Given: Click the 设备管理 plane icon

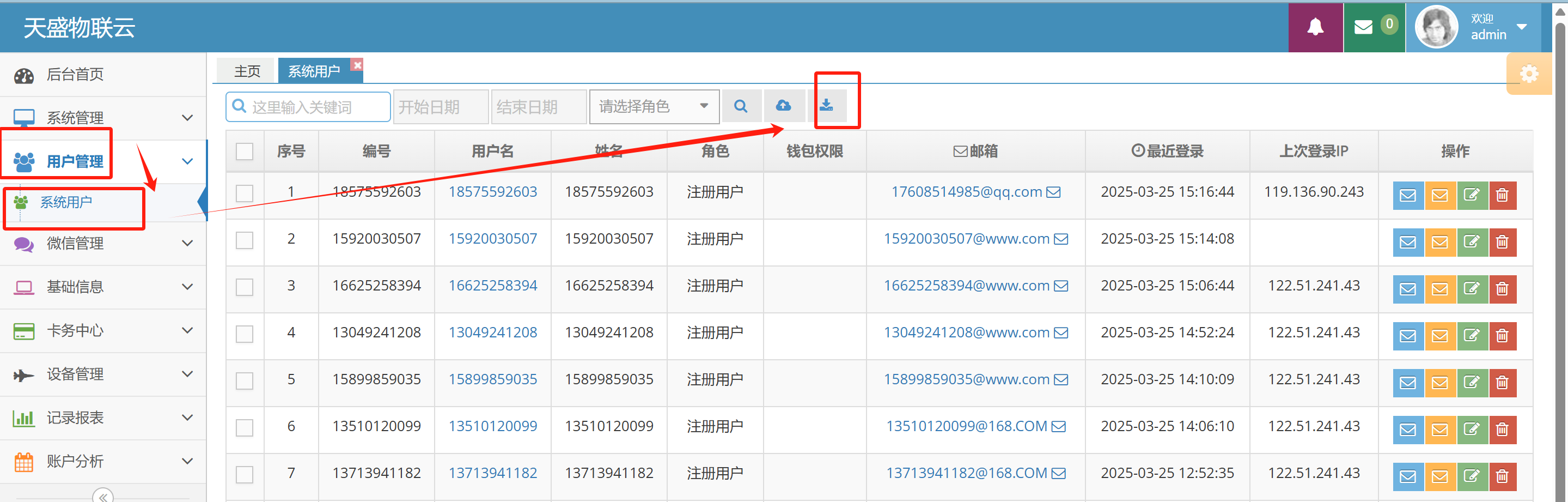Looking at the screenshot, I should tap(24, 374).
